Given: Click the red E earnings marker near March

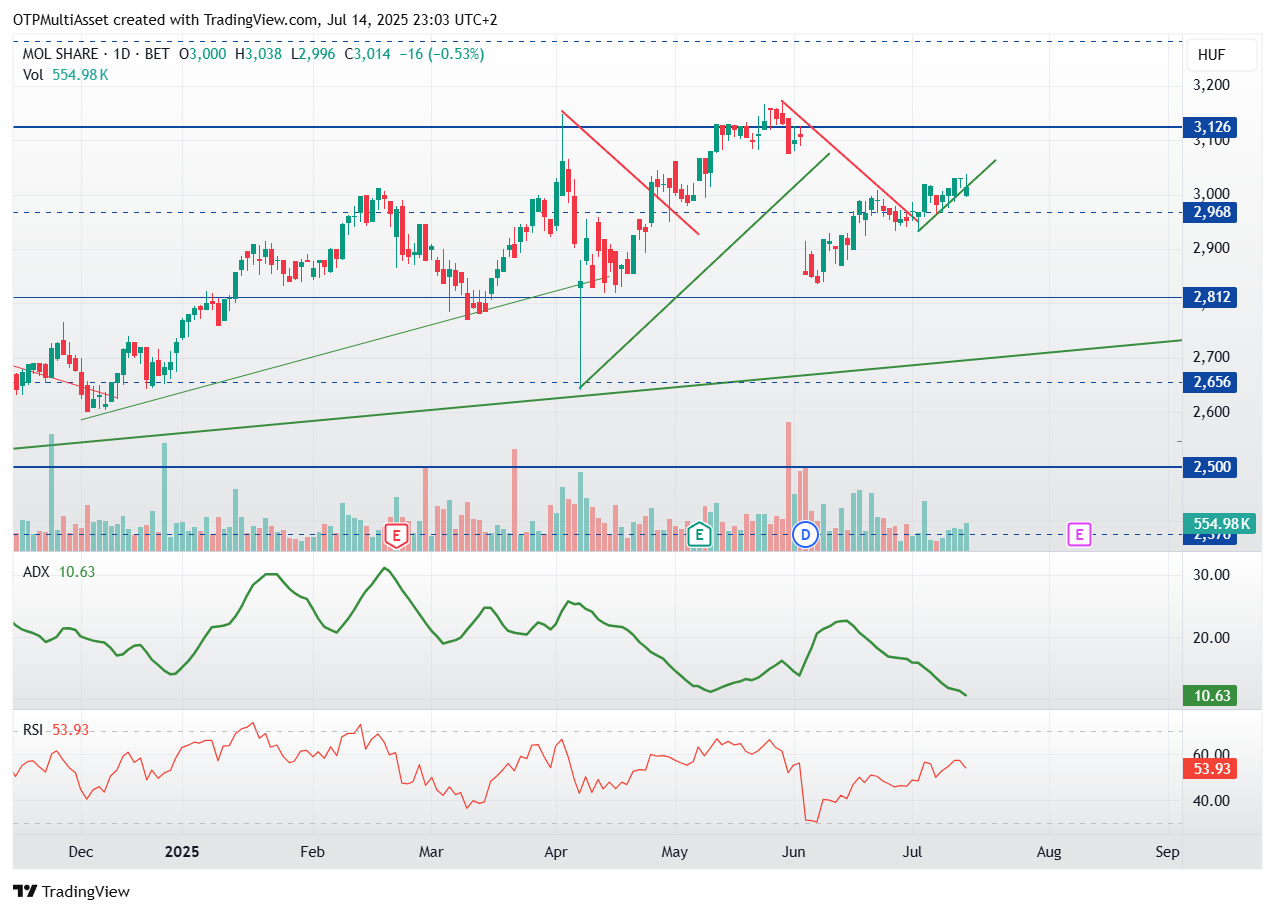Looking at the screenshot, I should pos(397,535).
